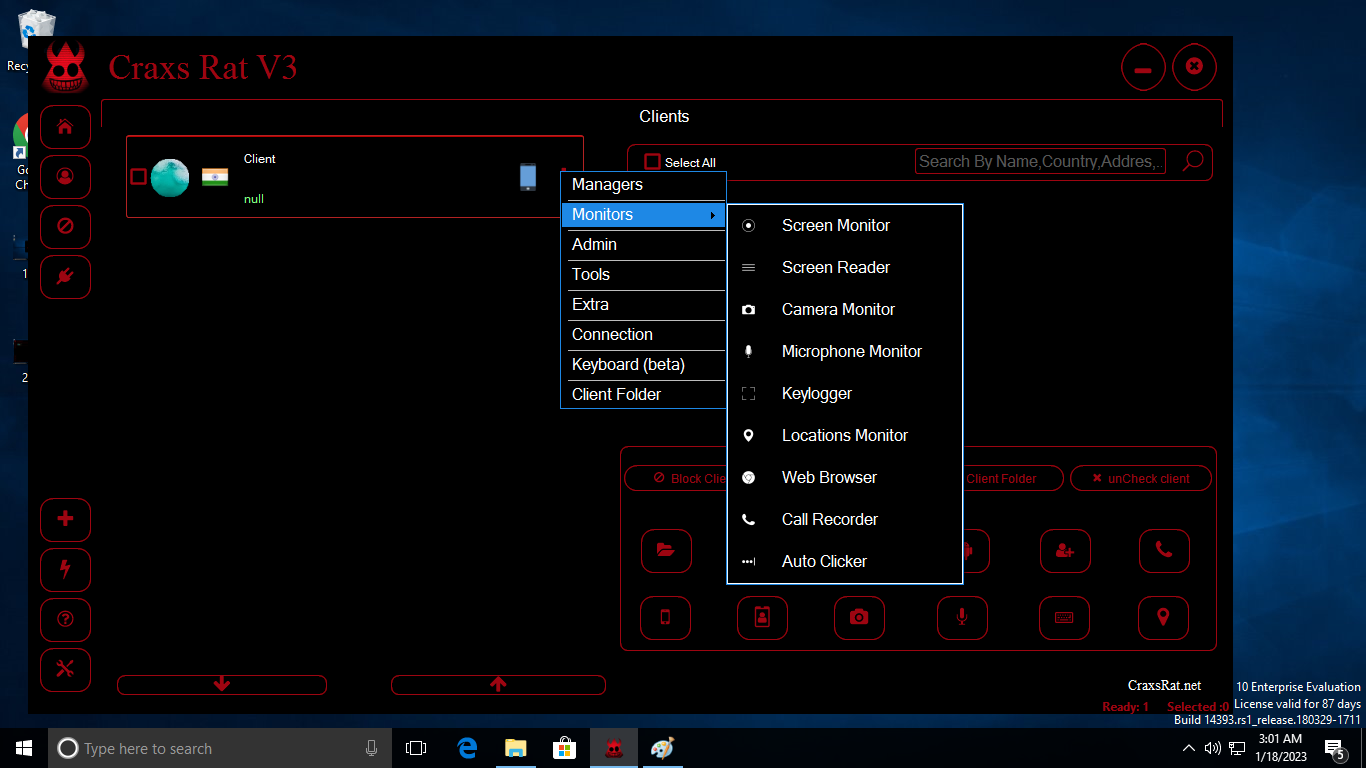Open the Home section in the sidebar
1366x768 pixels.
coord(65,127)
